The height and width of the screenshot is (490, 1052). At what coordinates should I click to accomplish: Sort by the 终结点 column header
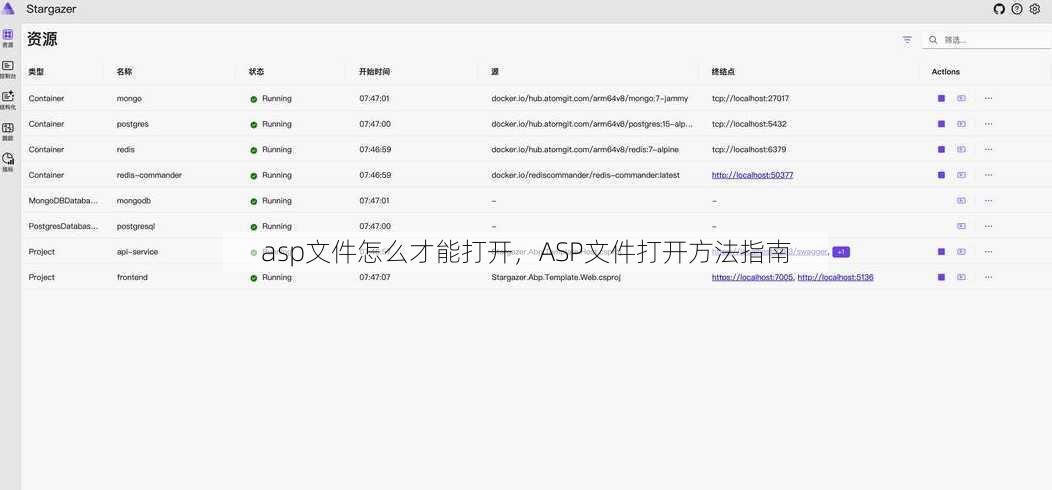click(723, 71)
